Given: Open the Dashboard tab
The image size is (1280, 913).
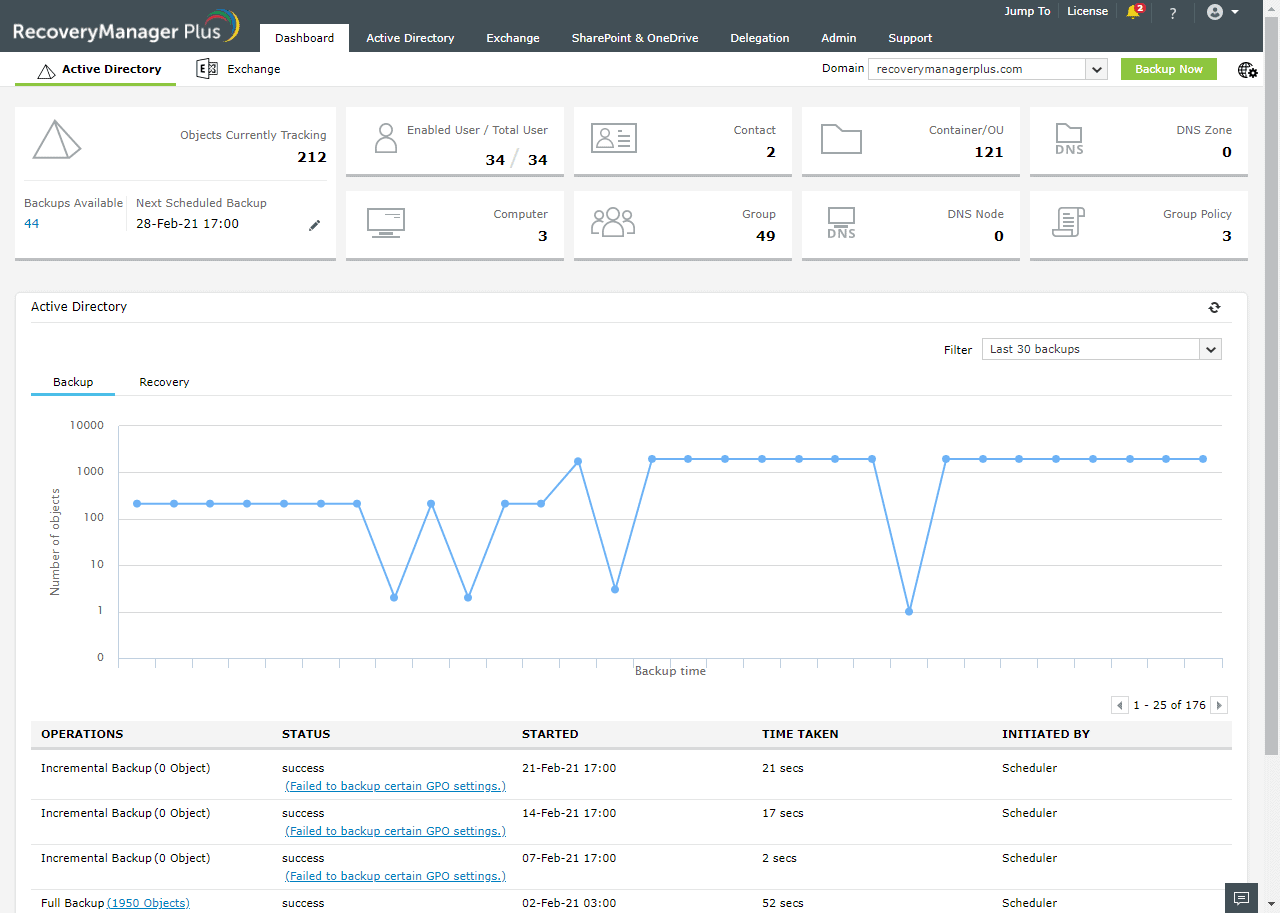Looking at the screenshot, I should (305, 38).
